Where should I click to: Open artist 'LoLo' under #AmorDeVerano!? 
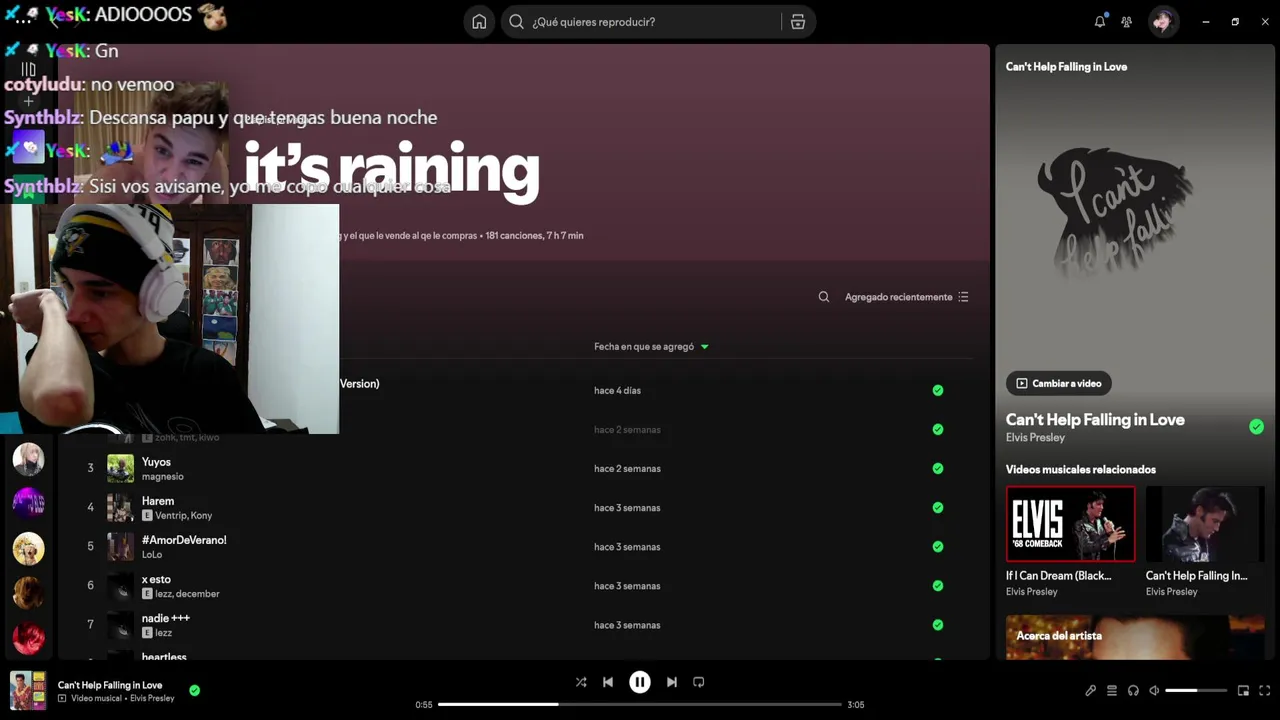[152, 555]
